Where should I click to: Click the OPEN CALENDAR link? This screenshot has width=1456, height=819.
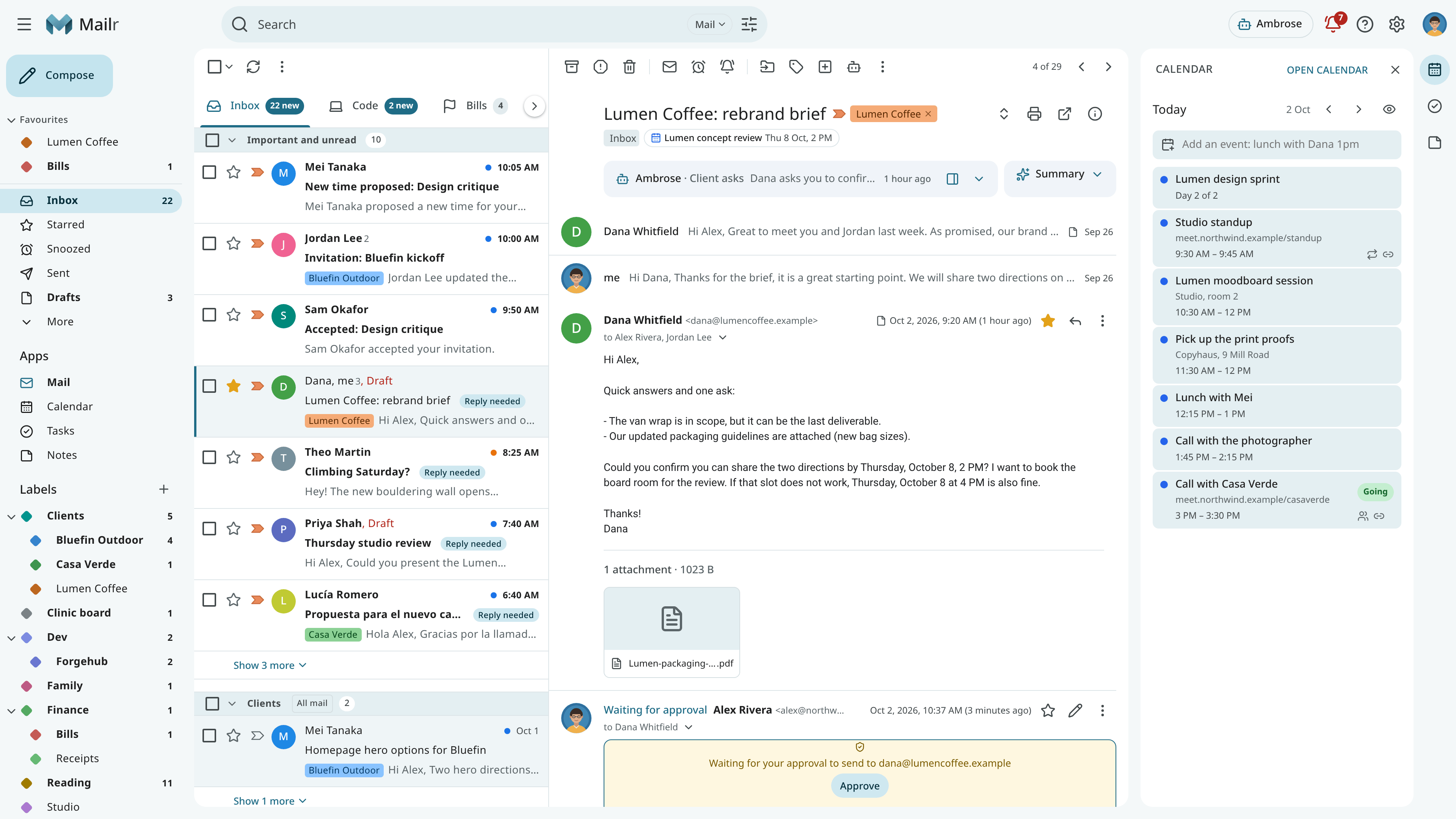(x=1327, y=69)
